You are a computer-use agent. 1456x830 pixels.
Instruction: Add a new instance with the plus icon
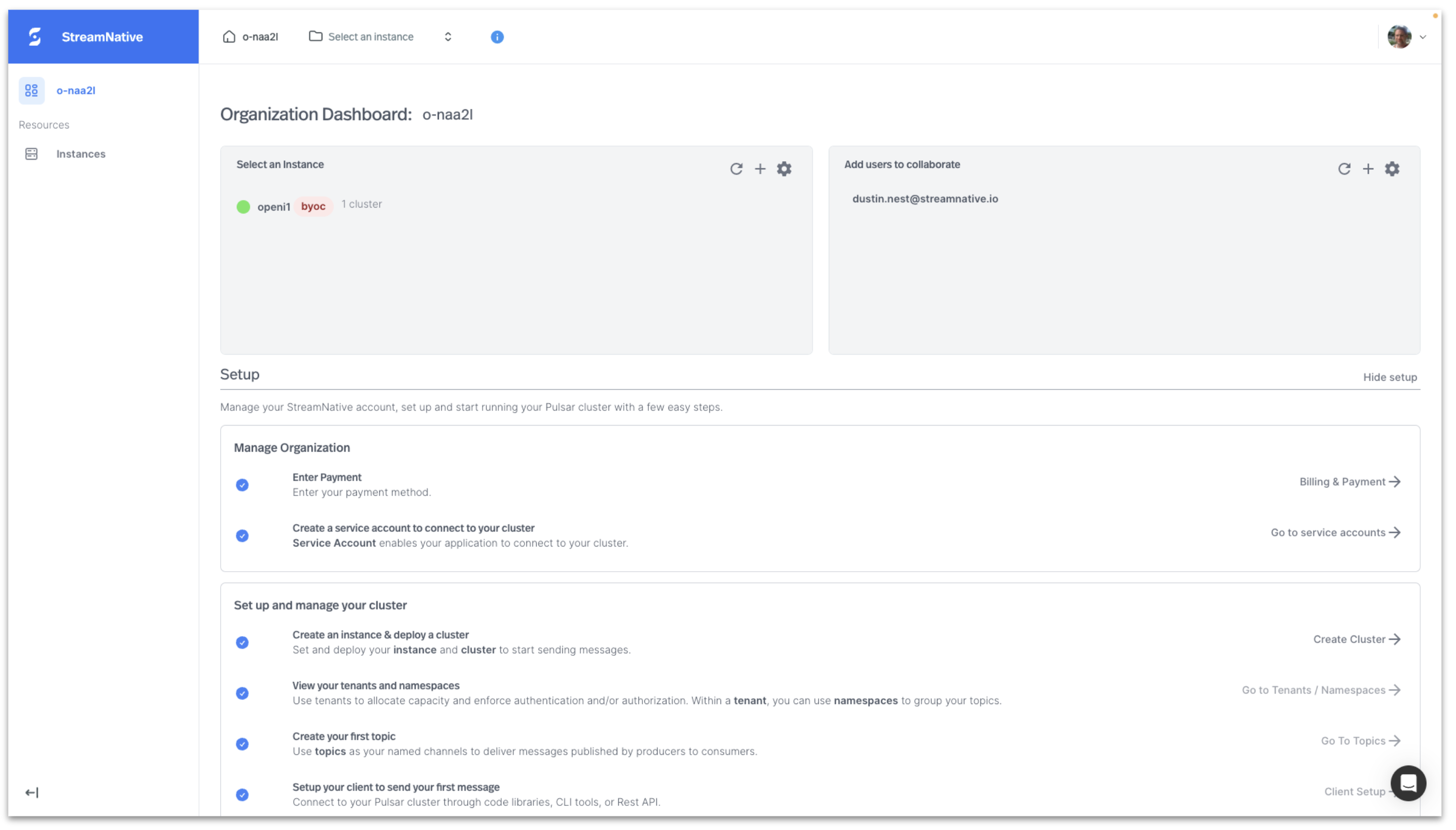760,169
